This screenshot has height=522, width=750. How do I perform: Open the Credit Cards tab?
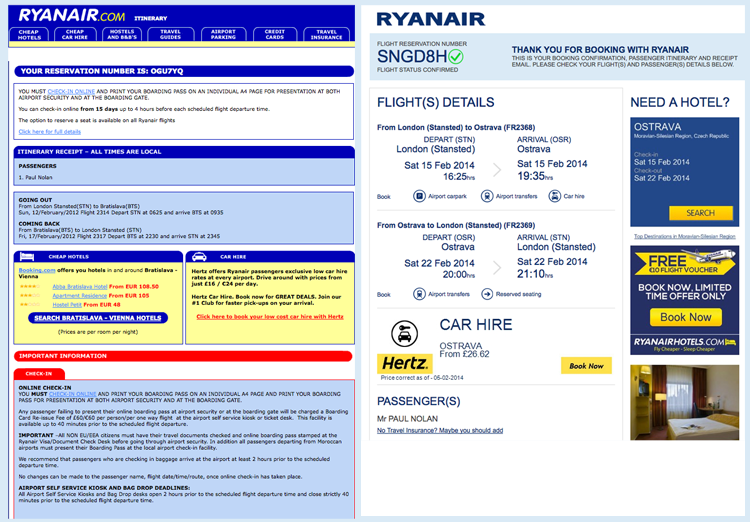click(275, 34)
